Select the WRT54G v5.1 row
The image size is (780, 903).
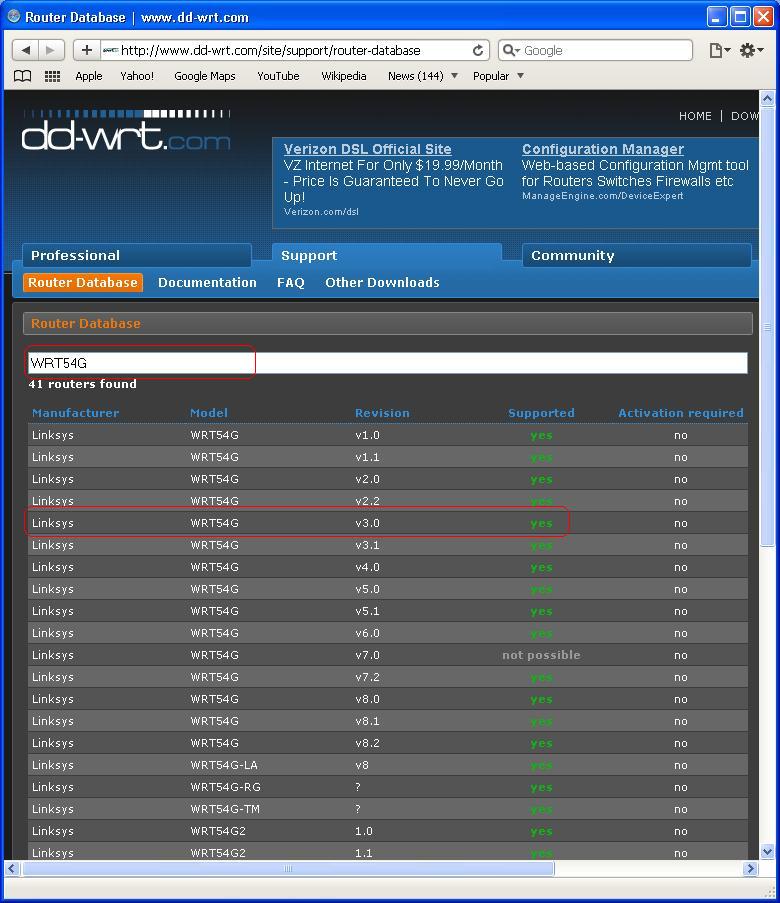point(388,610)
